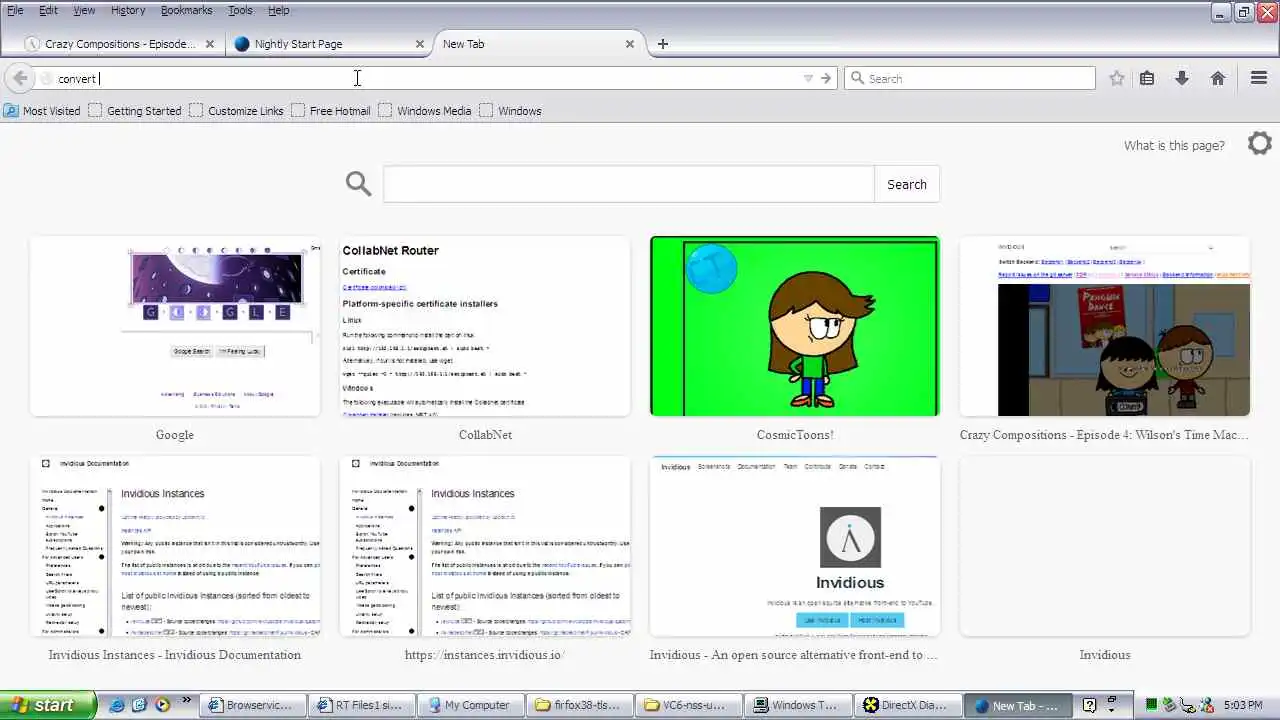This screenshot has width=1280, height=720.
Task: Click the Go arrow in the address bar
Action: pos(826,78)
